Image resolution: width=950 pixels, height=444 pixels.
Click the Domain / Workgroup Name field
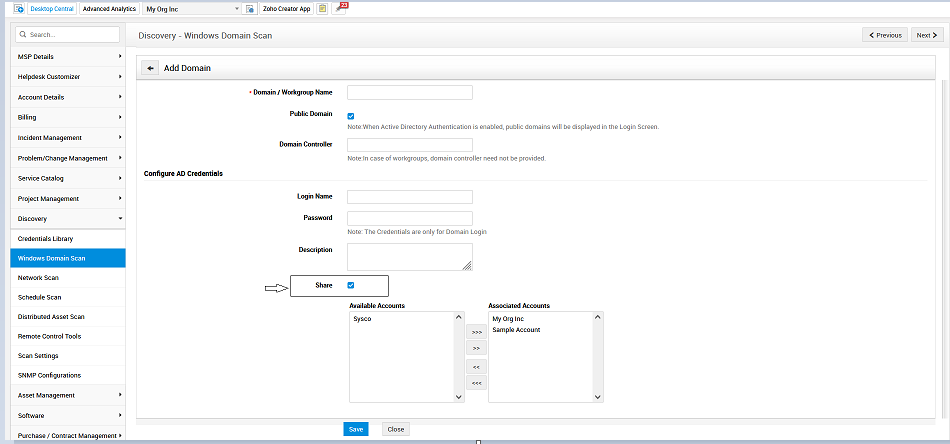[x=409, y=93]
